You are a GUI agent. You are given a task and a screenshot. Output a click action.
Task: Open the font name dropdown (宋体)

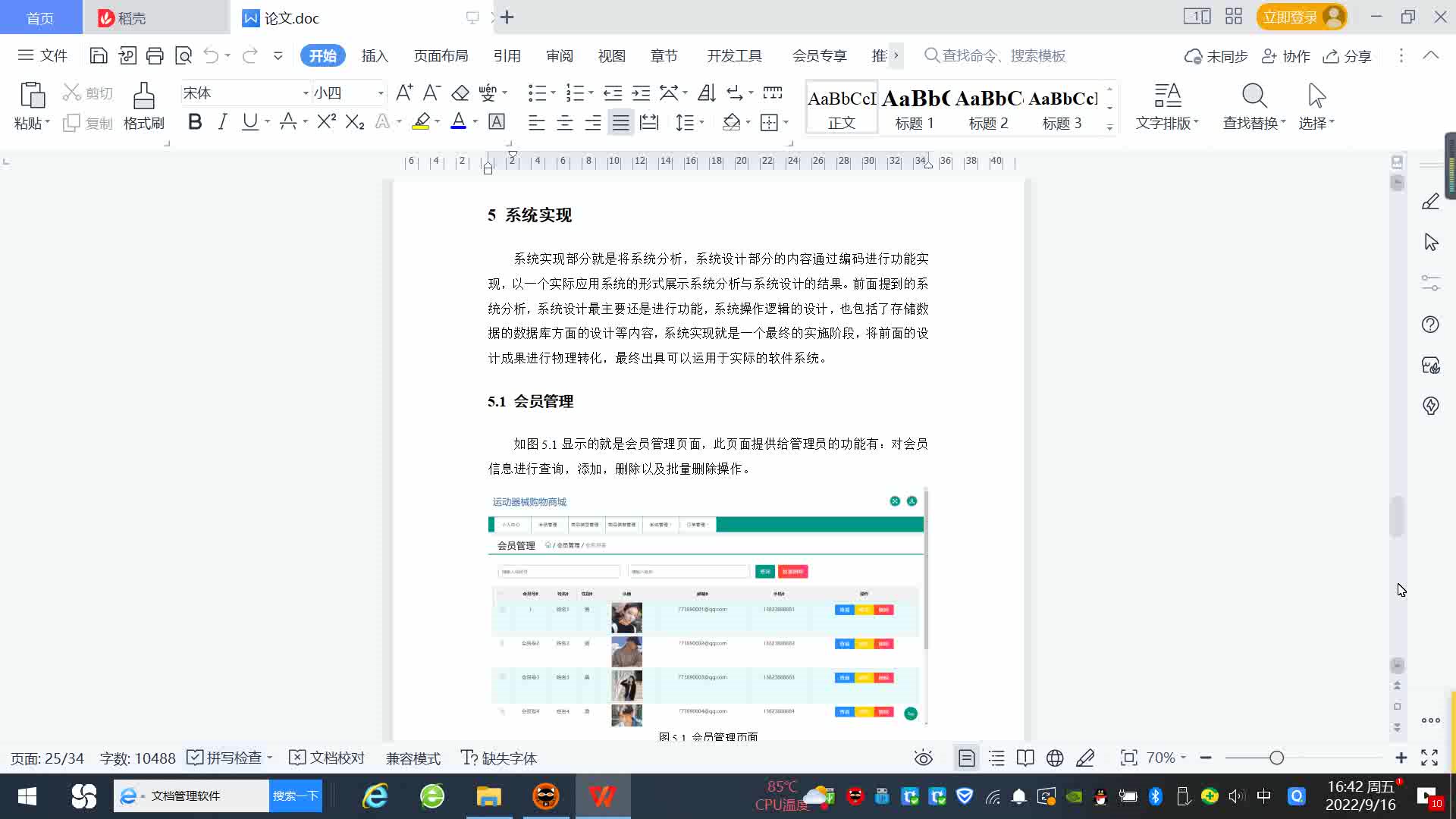306,93
